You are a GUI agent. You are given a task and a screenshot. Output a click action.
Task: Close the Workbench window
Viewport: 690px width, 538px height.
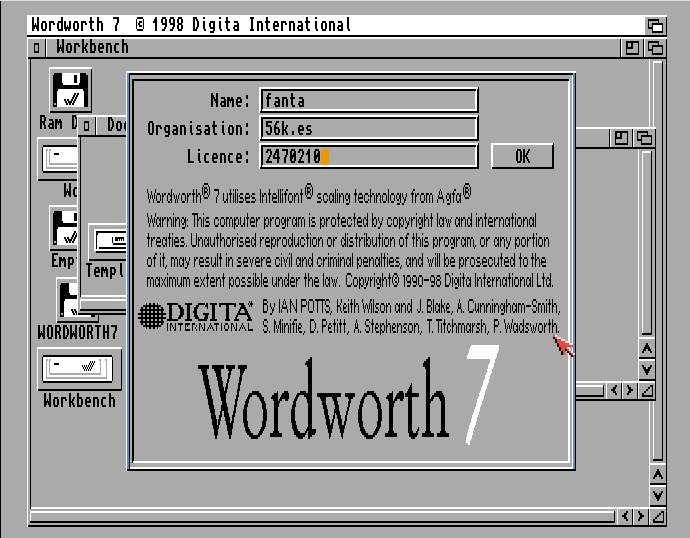pos(37,47)
